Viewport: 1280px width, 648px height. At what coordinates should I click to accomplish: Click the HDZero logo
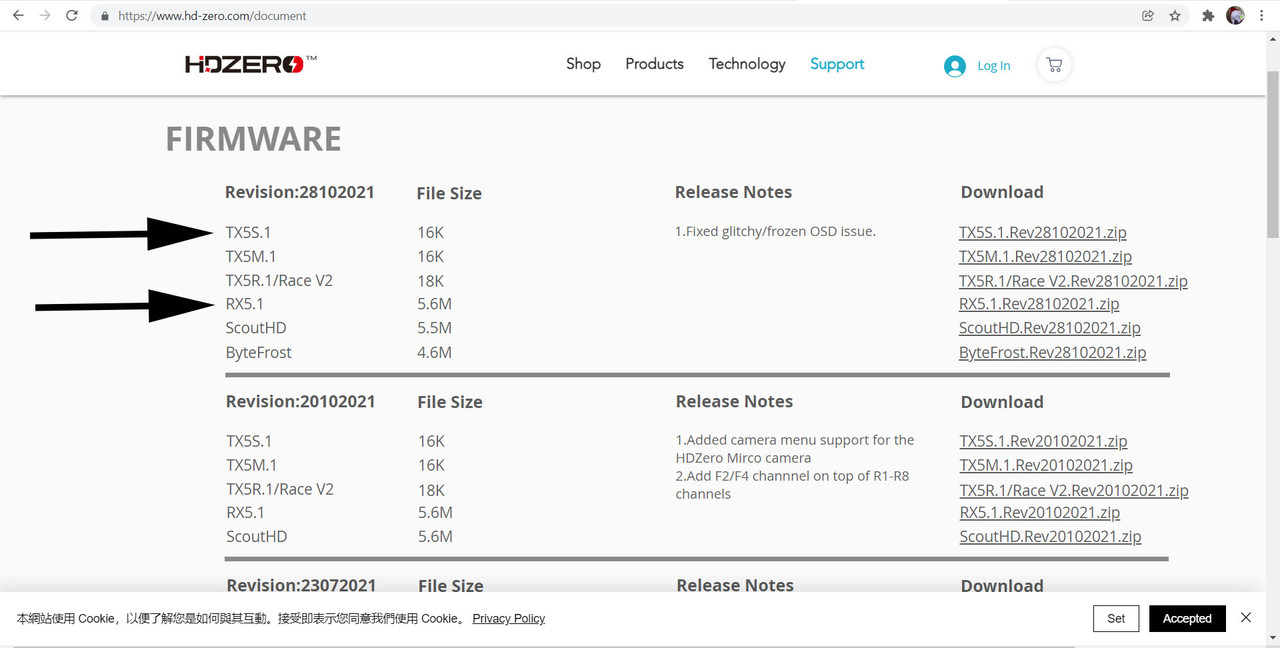point(250,64)
